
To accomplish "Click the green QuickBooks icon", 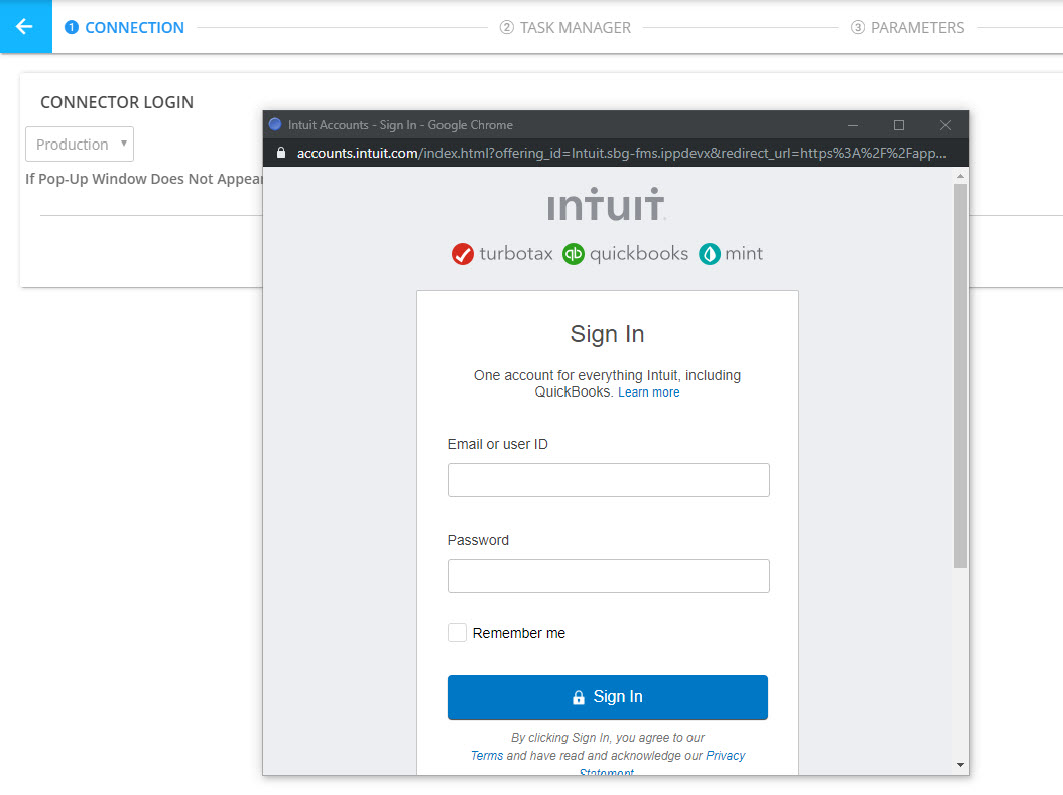I will pyautogui.click(x=573, y=254).
